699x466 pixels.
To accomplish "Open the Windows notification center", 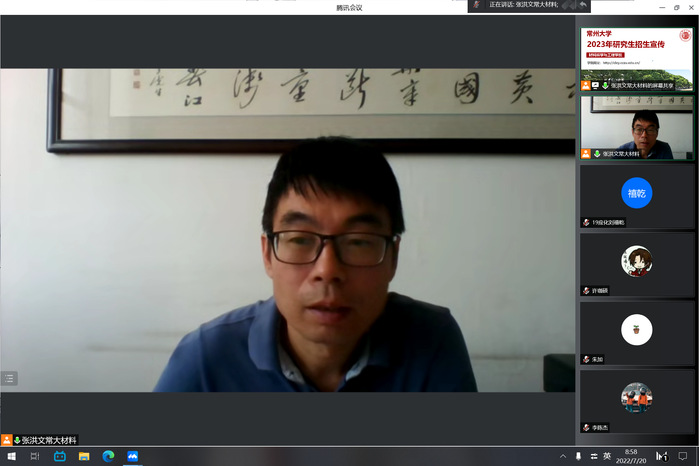I will coord(683,456).
